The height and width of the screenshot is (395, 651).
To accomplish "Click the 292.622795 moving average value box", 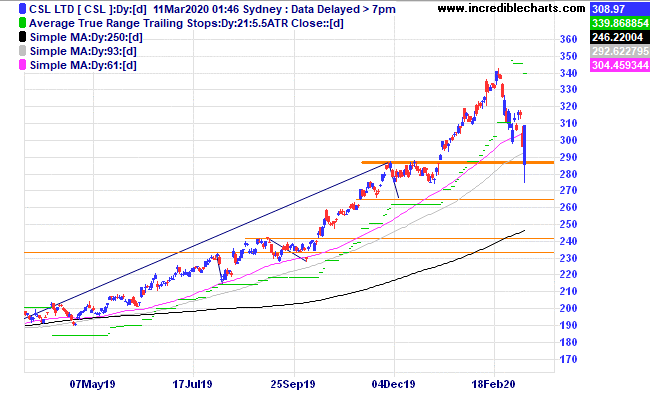I will point(620,51).
